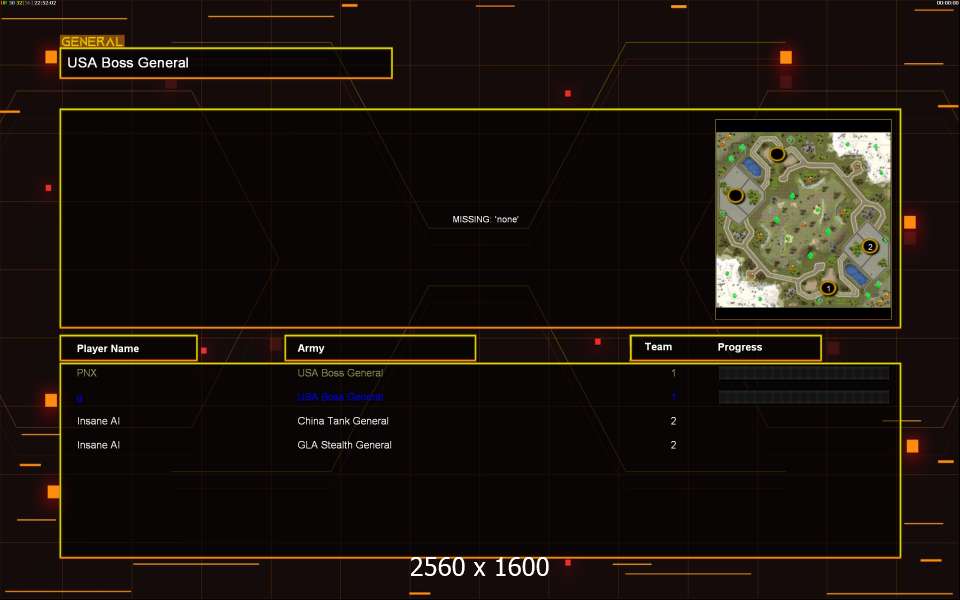The image size is (960, 600).
Task: Click the second player's loading progress bar
Action: pyautogui.click(x=803, y=397)
